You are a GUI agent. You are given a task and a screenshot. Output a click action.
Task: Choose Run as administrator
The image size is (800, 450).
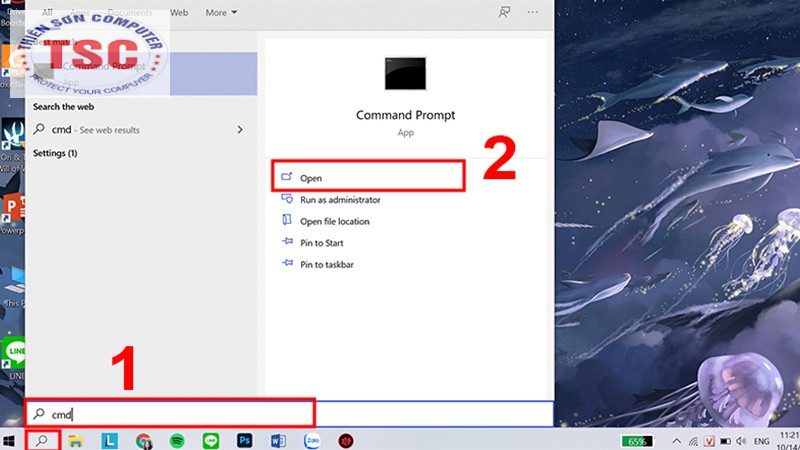[x=340, y=199]
